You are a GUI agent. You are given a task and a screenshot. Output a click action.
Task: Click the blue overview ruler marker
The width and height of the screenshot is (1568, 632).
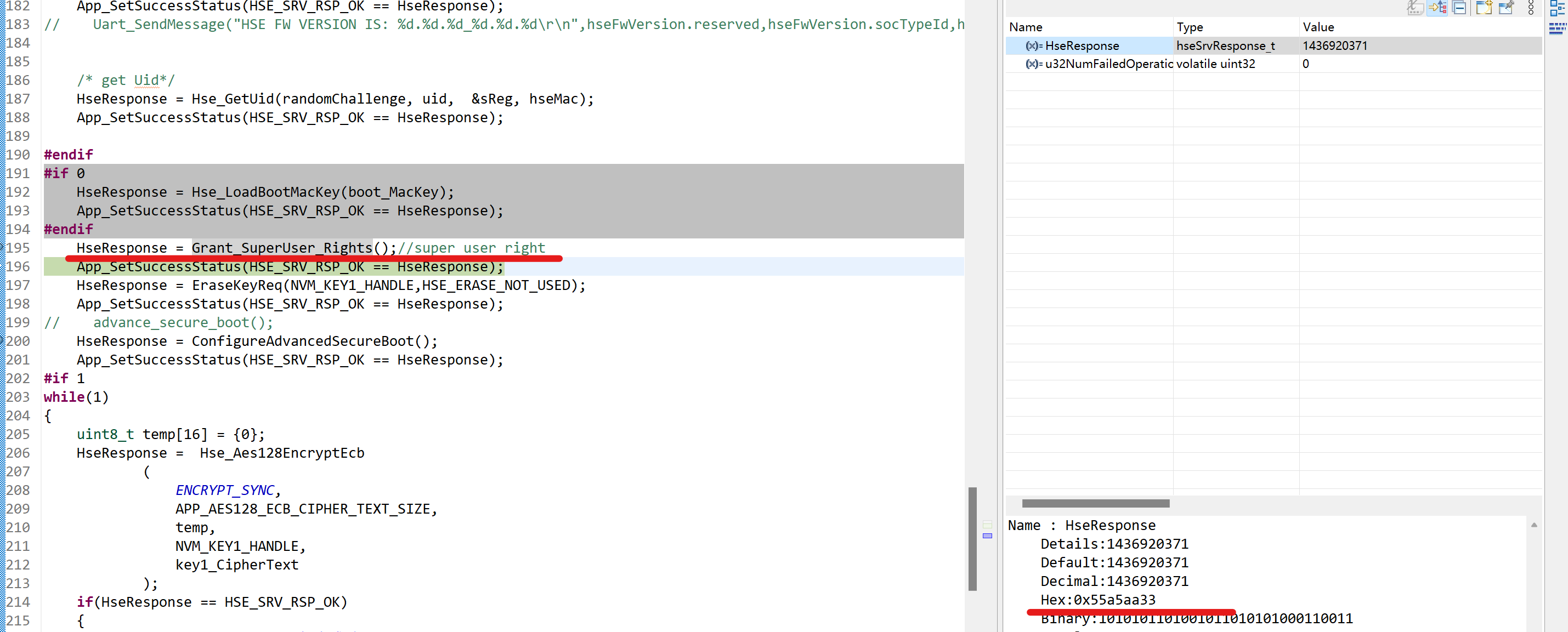point(987,536)
